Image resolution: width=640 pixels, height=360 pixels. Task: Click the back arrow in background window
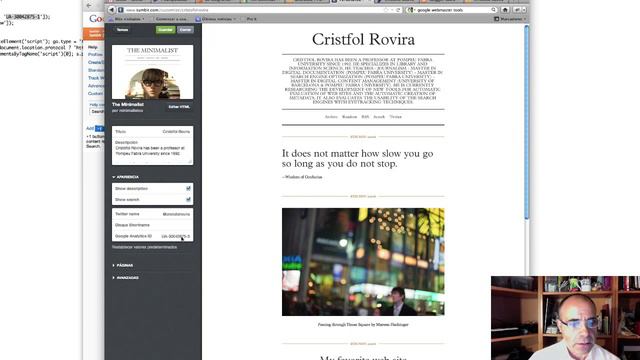click(89, 5)
